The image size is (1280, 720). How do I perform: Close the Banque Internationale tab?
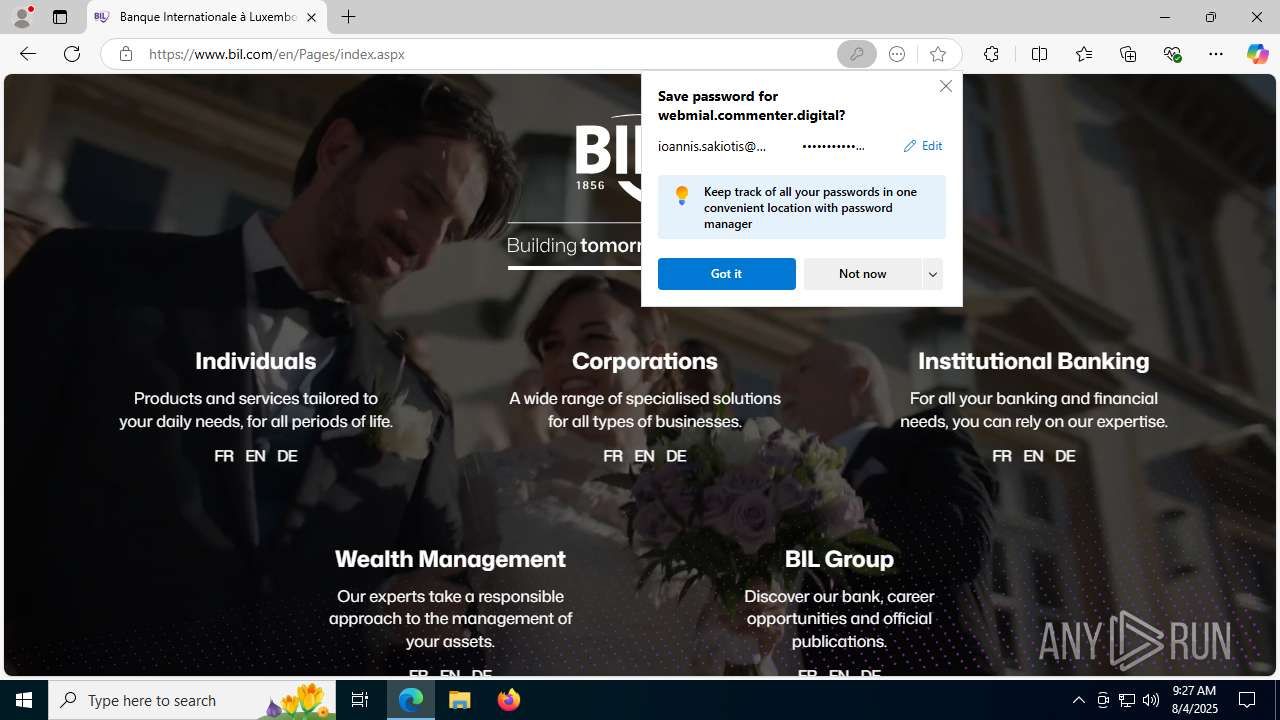(311, 17)
